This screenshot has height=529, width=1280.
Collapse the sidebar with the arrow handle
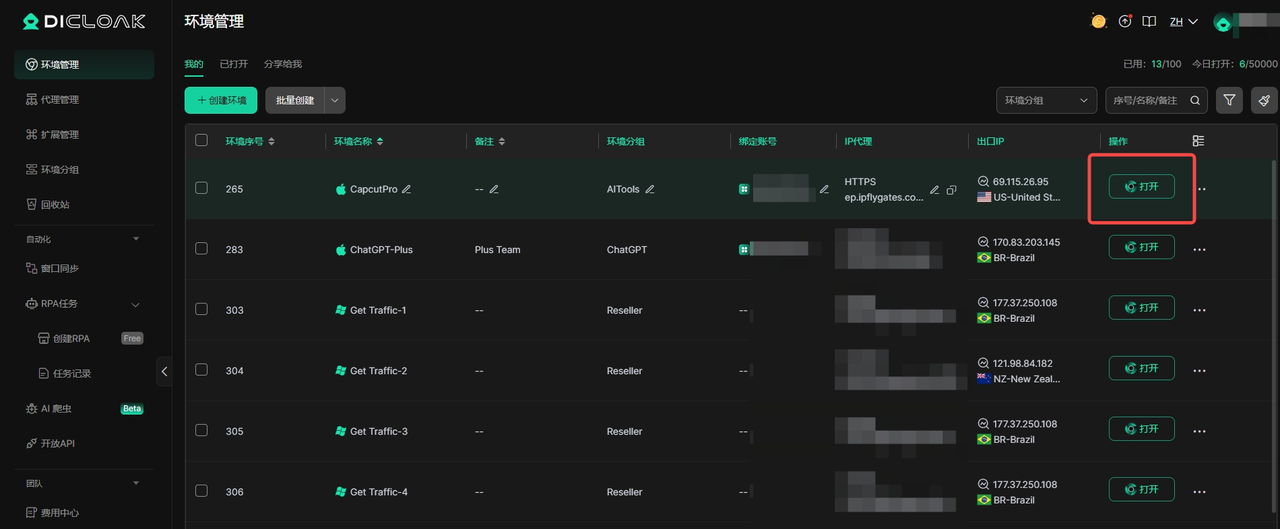(x=164, y=371)
